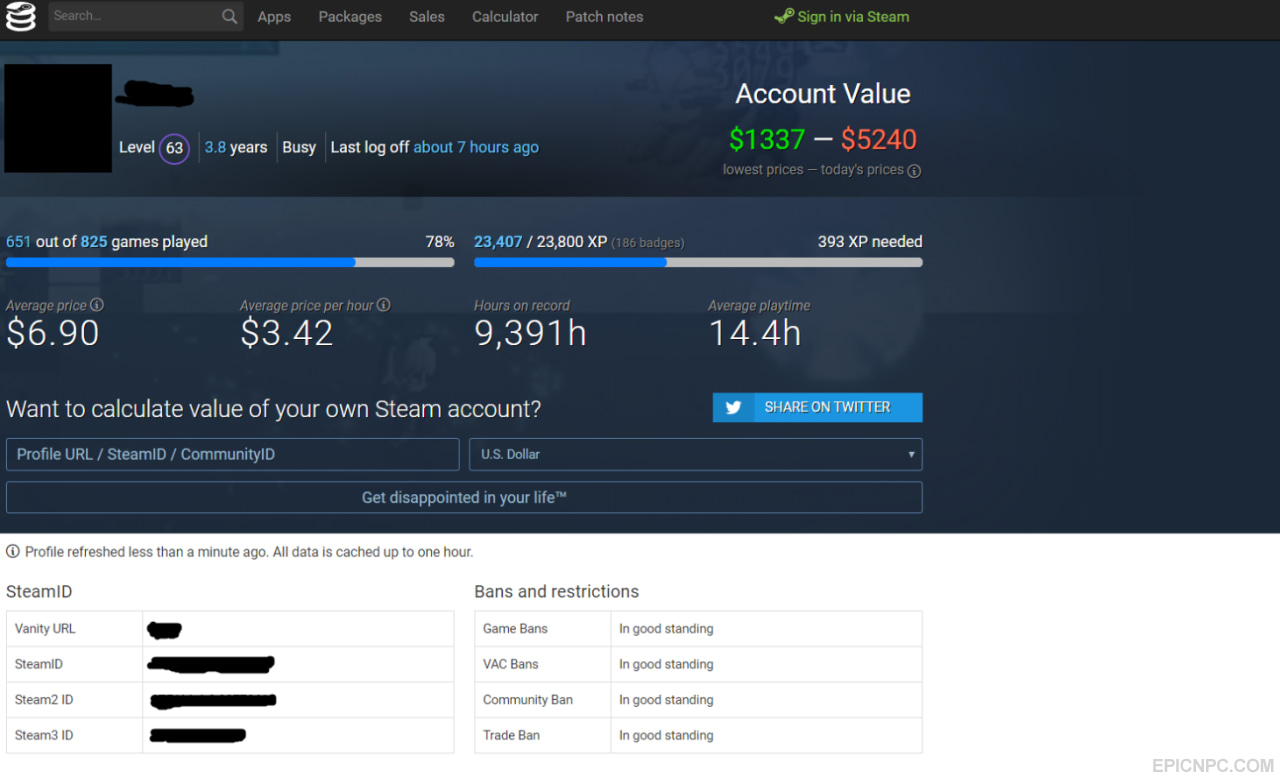The image size is (1280, 777).
Task: Click the Steam icon beside Sign in
Action: coord(784,16)
